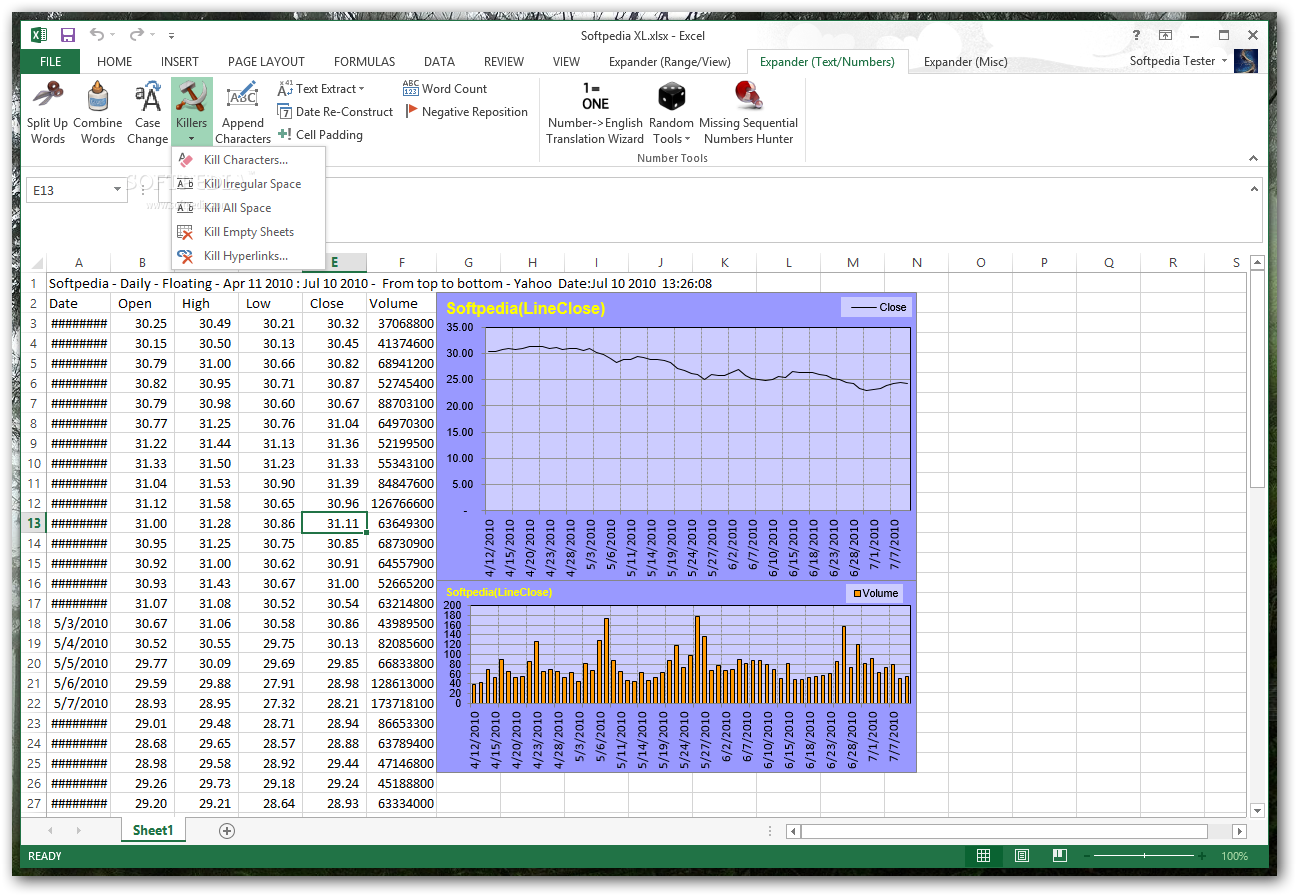
Task: Click the vertical scrollbar down arrow
Action: (1257, 810)
